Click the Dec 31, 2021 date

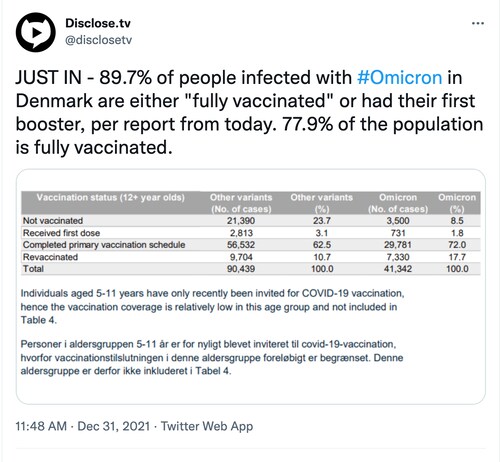[114, 426]
